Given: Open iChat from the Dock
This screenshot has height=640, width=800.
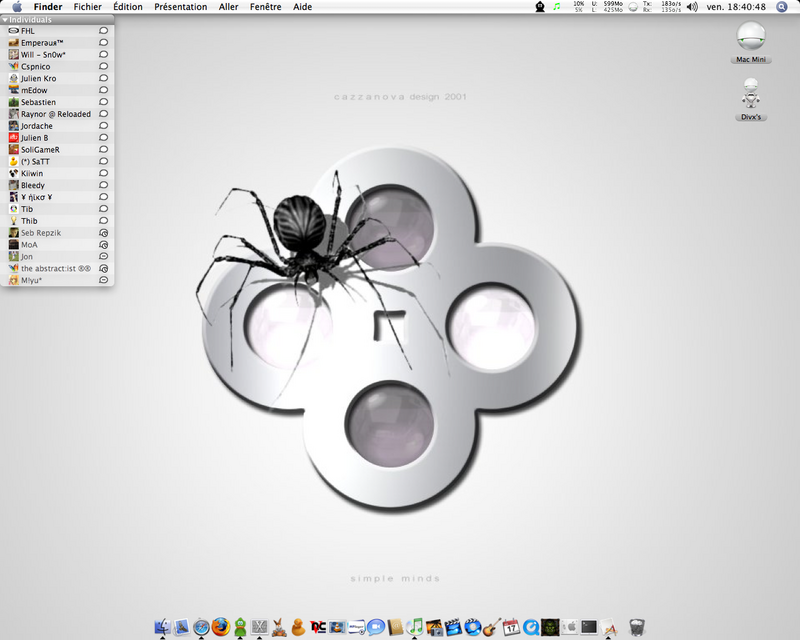Looking at the screenshot, I should coord(376,627).
